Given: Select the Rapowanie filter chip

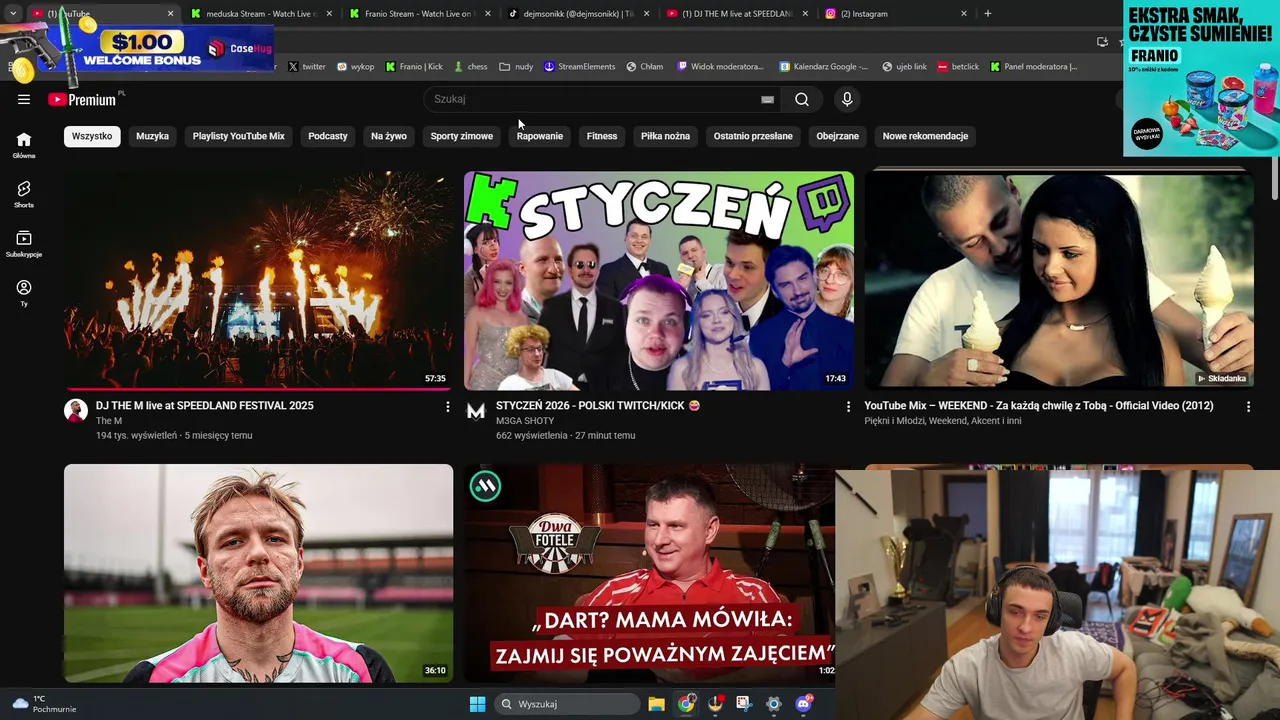Looking at the screenshot, I should 540,136.
